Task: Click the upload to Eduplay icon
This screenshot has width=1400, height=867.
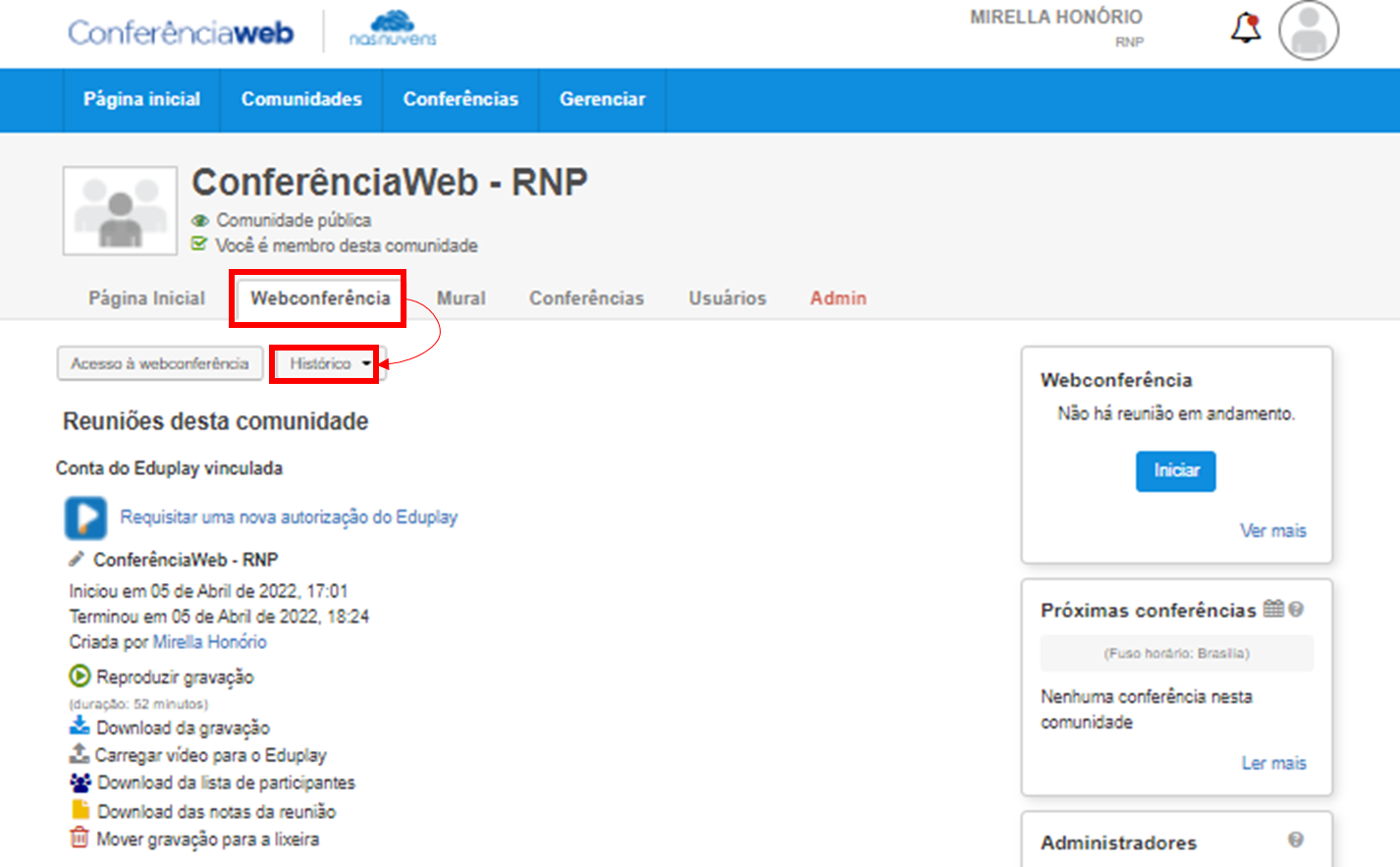Action: tap(79, 753)
